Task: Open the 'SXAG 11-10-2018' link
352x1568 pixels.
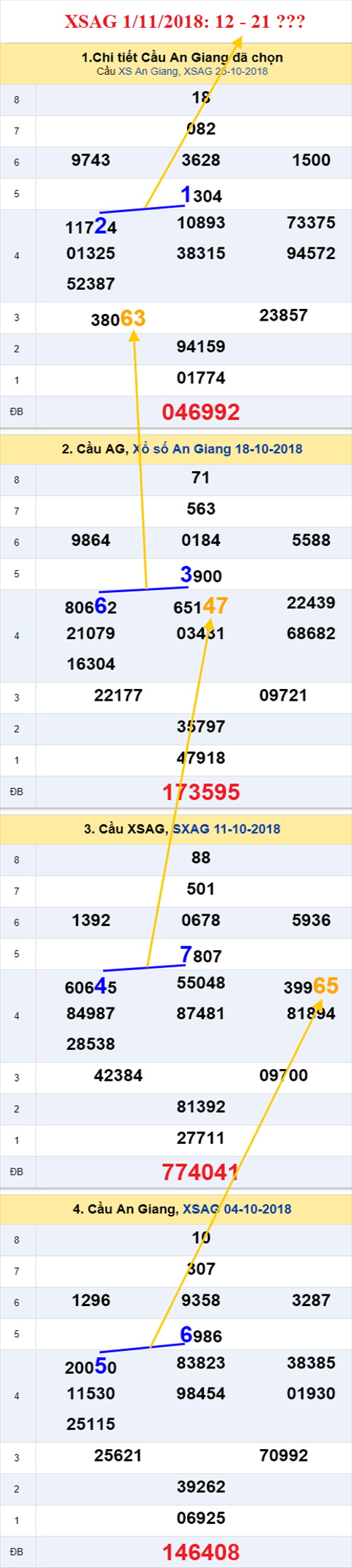Action: coord(226,829)
